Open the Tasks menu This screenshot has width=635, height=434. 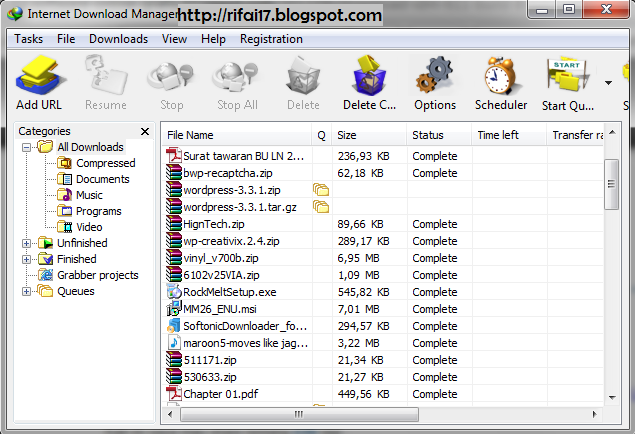[28, 39]
